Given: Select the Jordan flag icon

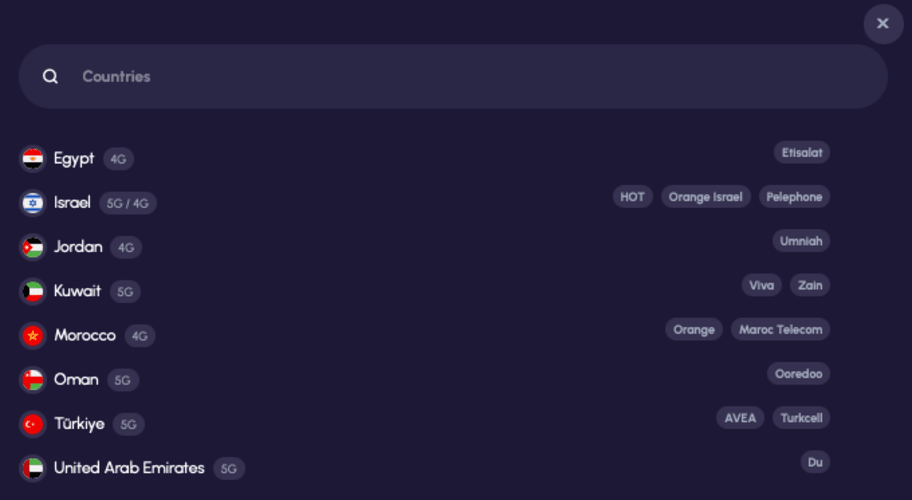Looking at the screenshot, I should tap(33, 247).
